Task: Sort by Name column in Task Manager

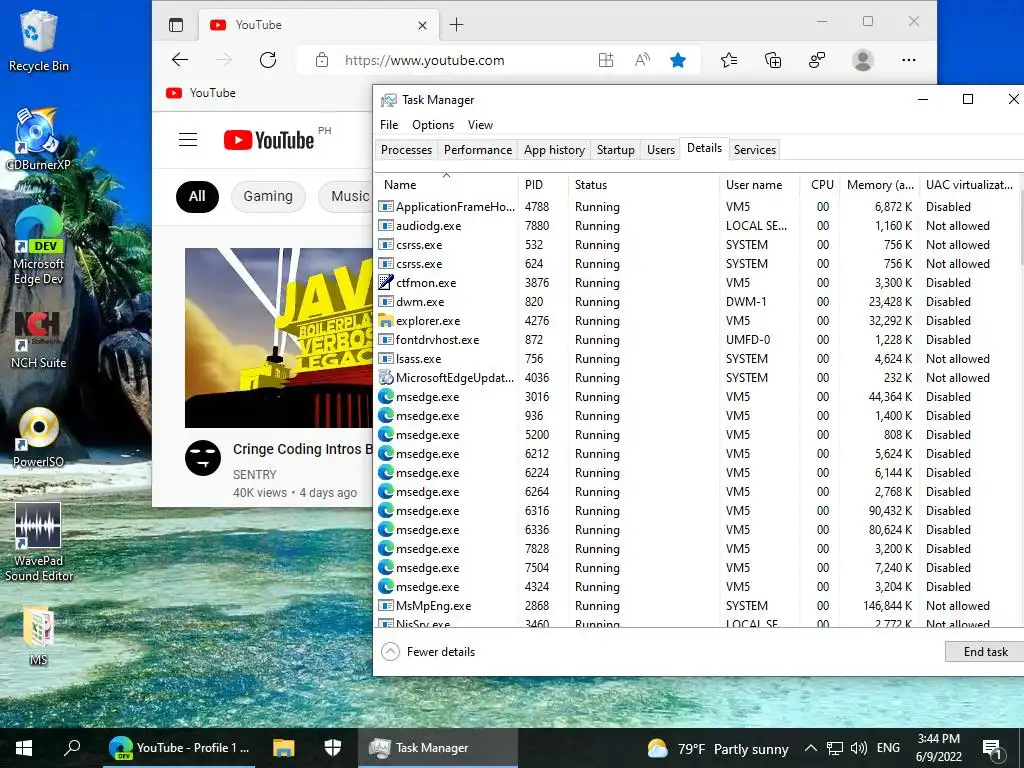Action: (x=448, y=185)
